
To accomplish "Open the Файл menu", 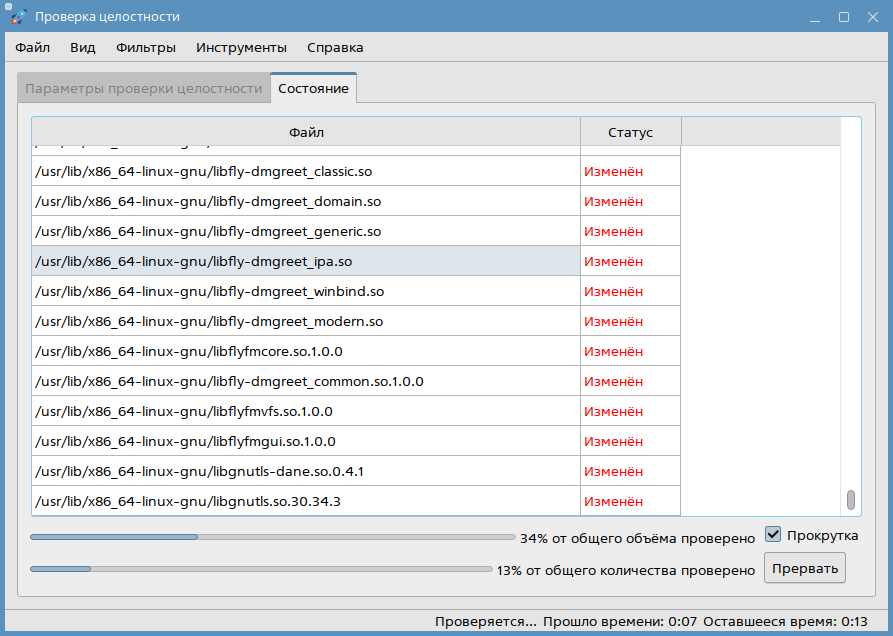I will click(x=32, y=47).
